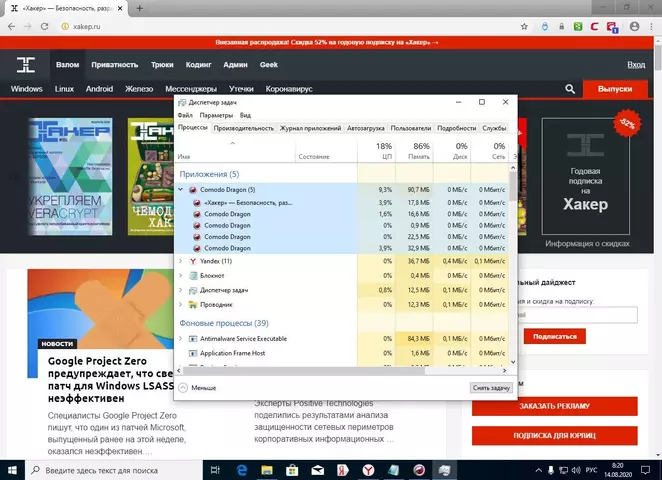662x480 pixels.
Task: Expand the Проводник process entry
Action: 180,304
